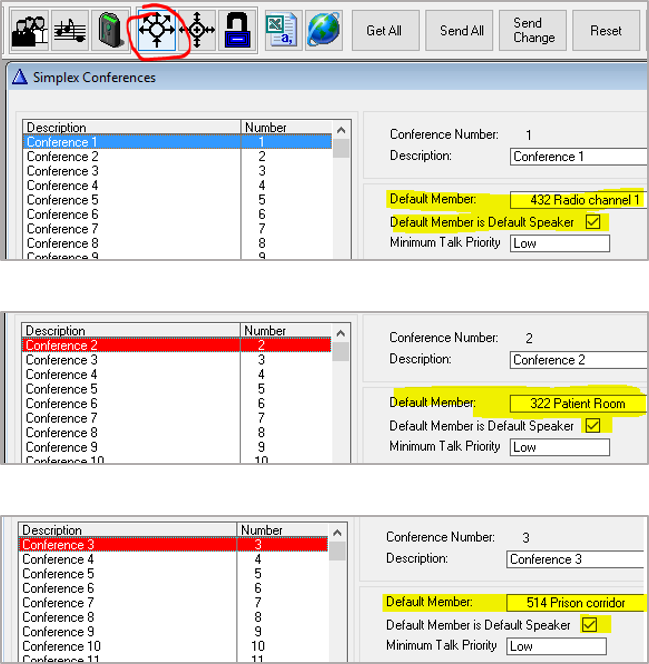Open Minimum Talk Priority field in Conference 3 panel
The height and width of the screenshot is (664, 649).
click(556, 646)
